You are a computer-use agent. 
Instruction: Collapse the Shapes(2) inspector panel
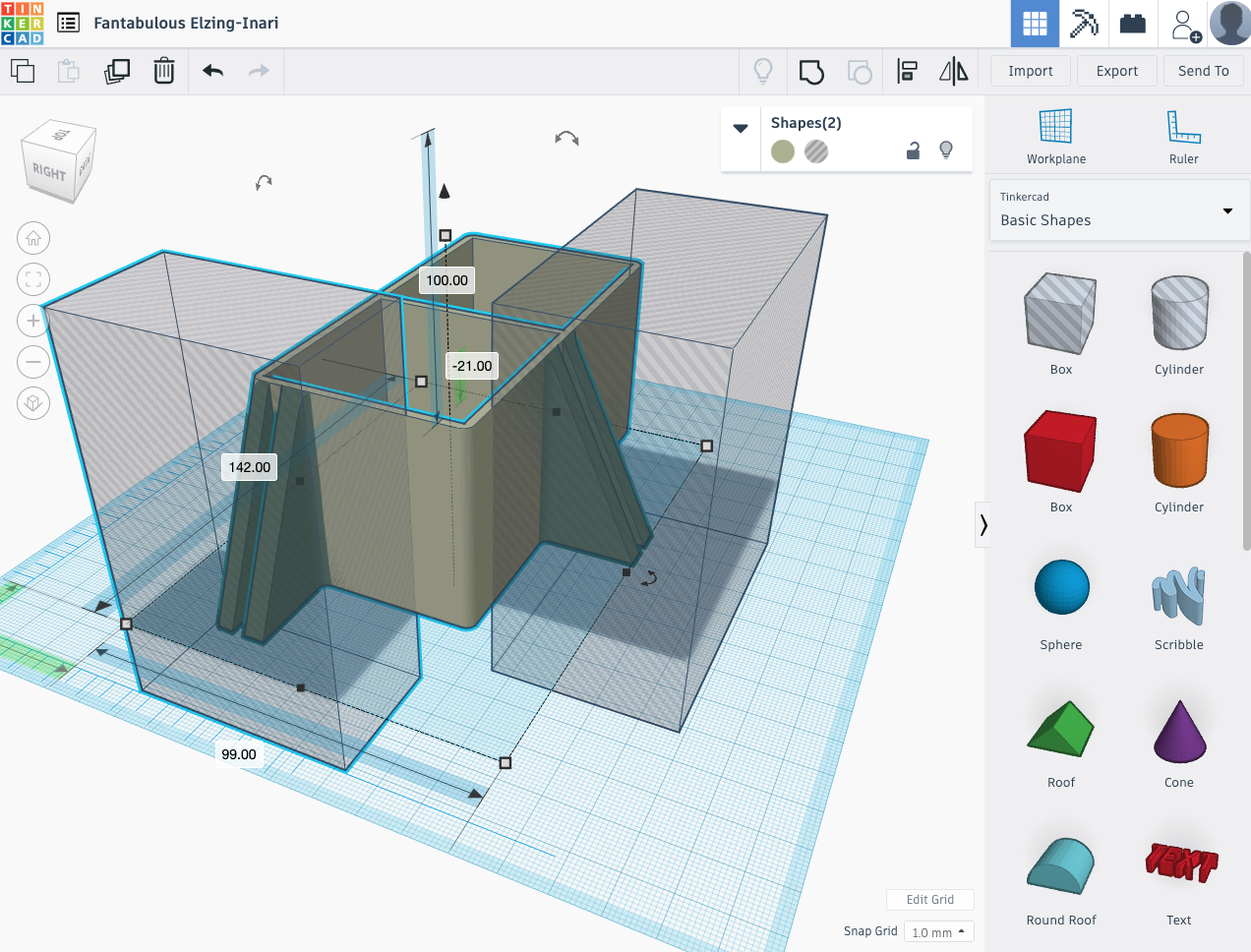pos(741,128)
